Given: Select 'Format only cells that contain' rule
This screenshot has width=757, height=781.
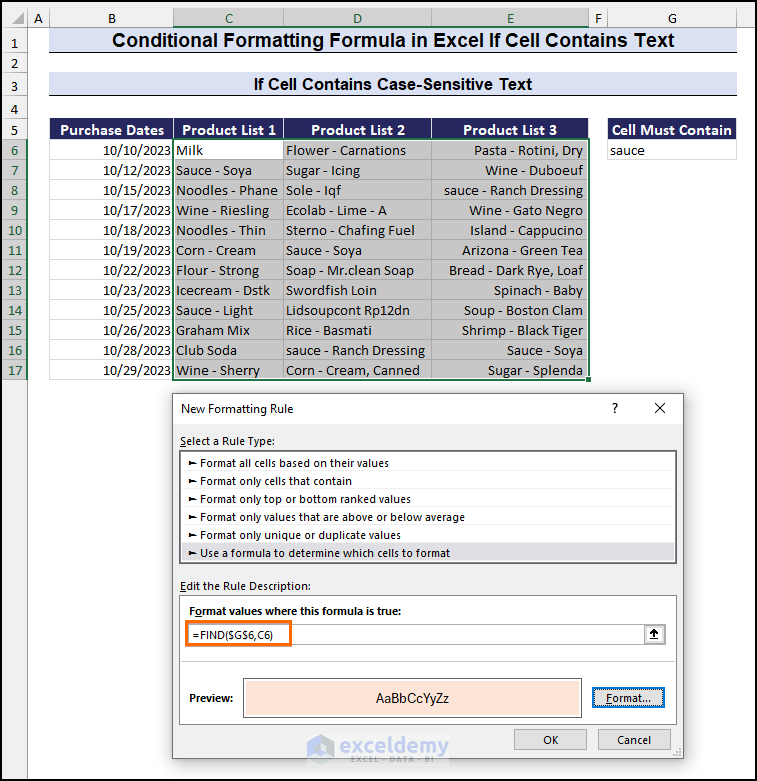Looking at the screenshot, I should pos(427,481).
